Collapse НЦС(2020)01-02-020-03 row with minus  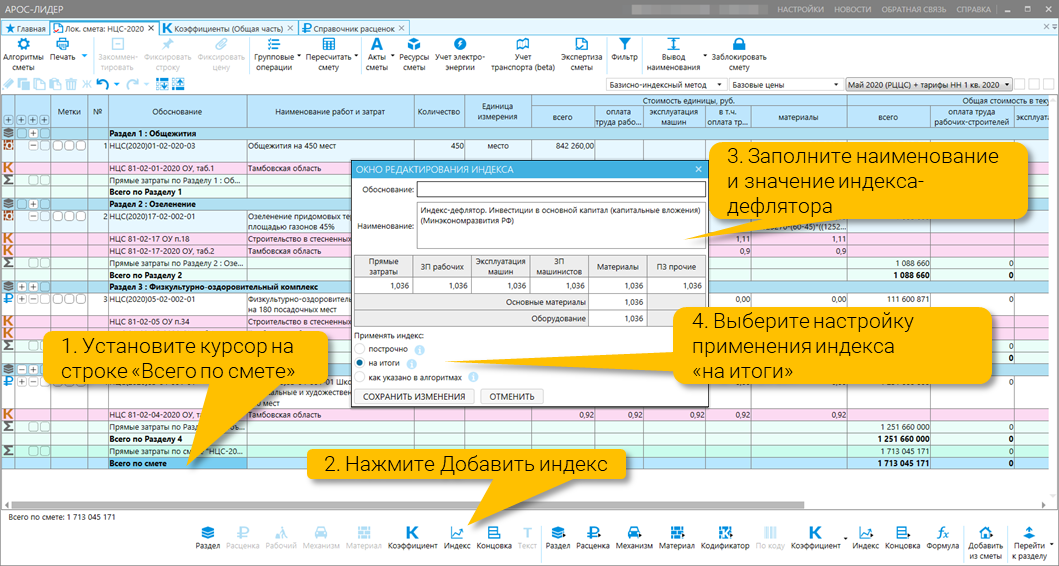click(33, 146)
